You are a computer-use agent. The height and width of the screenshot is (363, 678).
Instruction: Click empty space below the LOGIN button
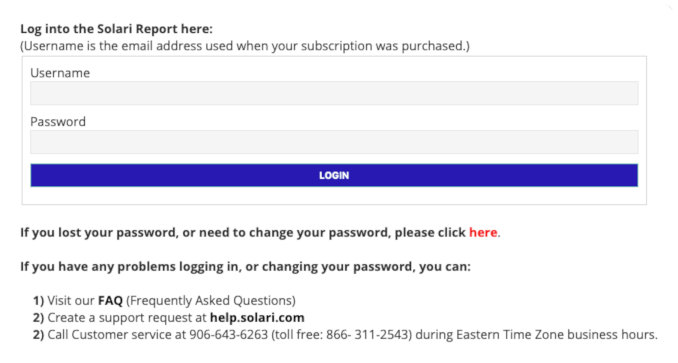(x=334, y=196)
